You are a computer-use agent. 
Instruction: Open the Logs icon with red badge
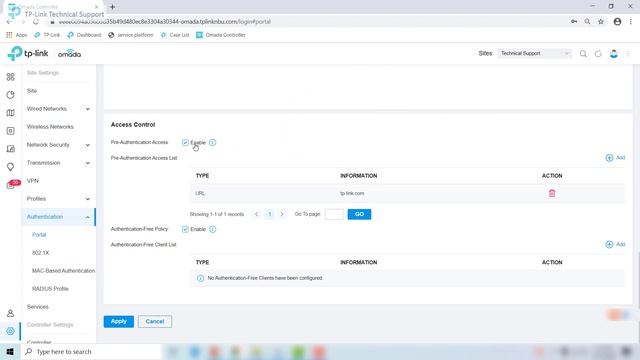[12, 184]
